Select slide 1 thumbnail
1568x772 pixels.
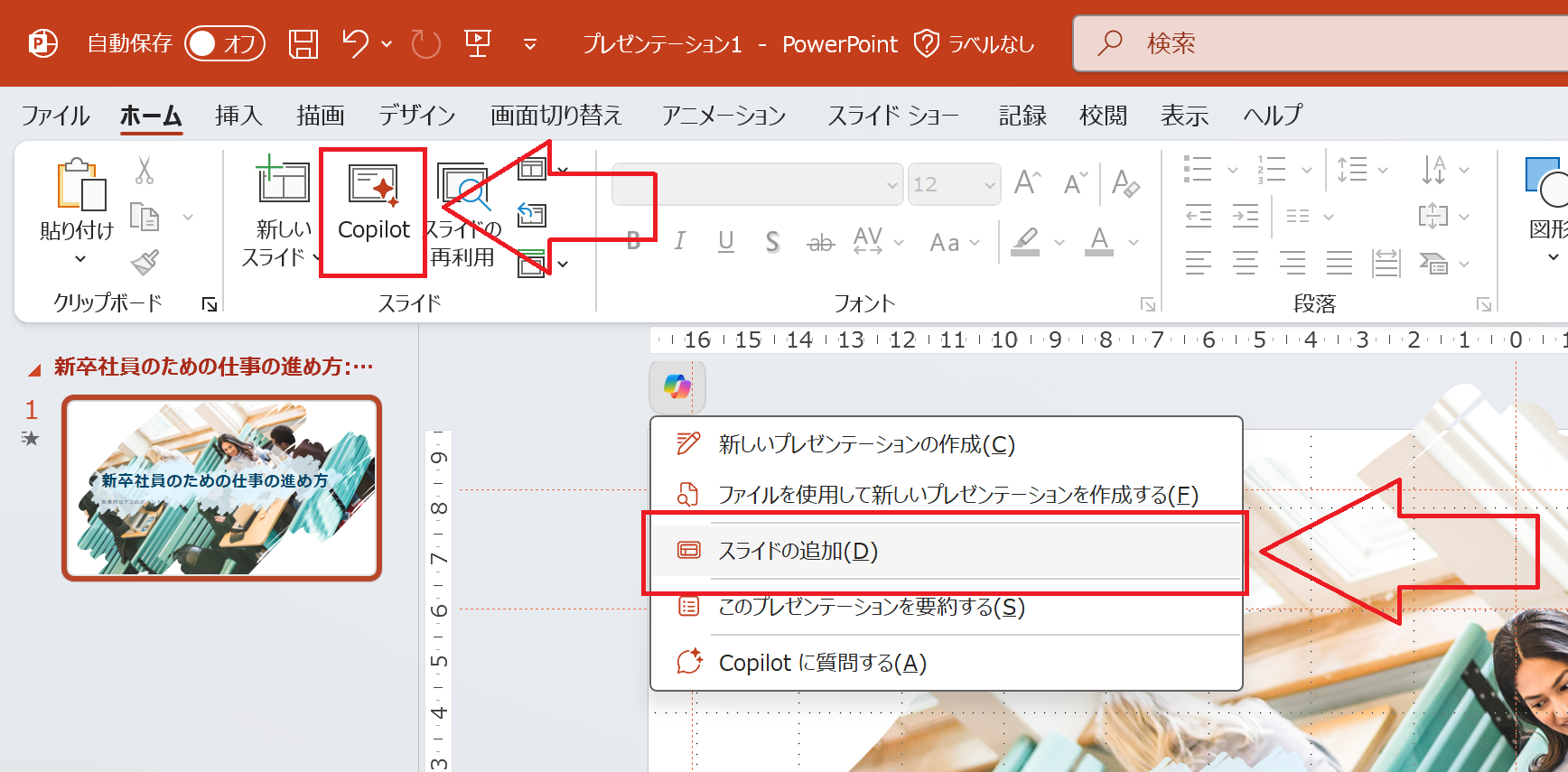tap(222, 488)
